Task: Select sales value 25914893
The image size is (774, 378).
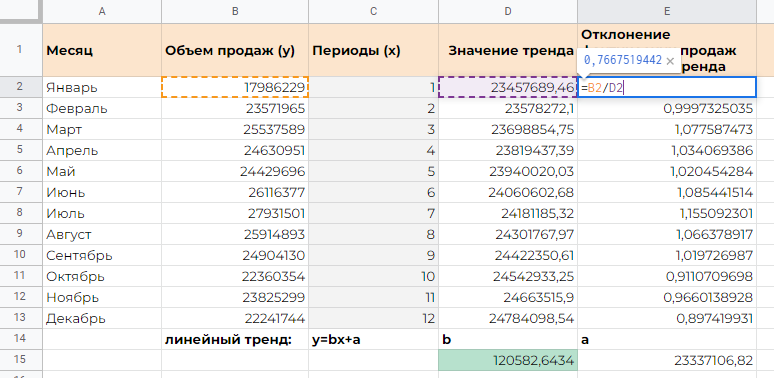Action: [235, 234]
